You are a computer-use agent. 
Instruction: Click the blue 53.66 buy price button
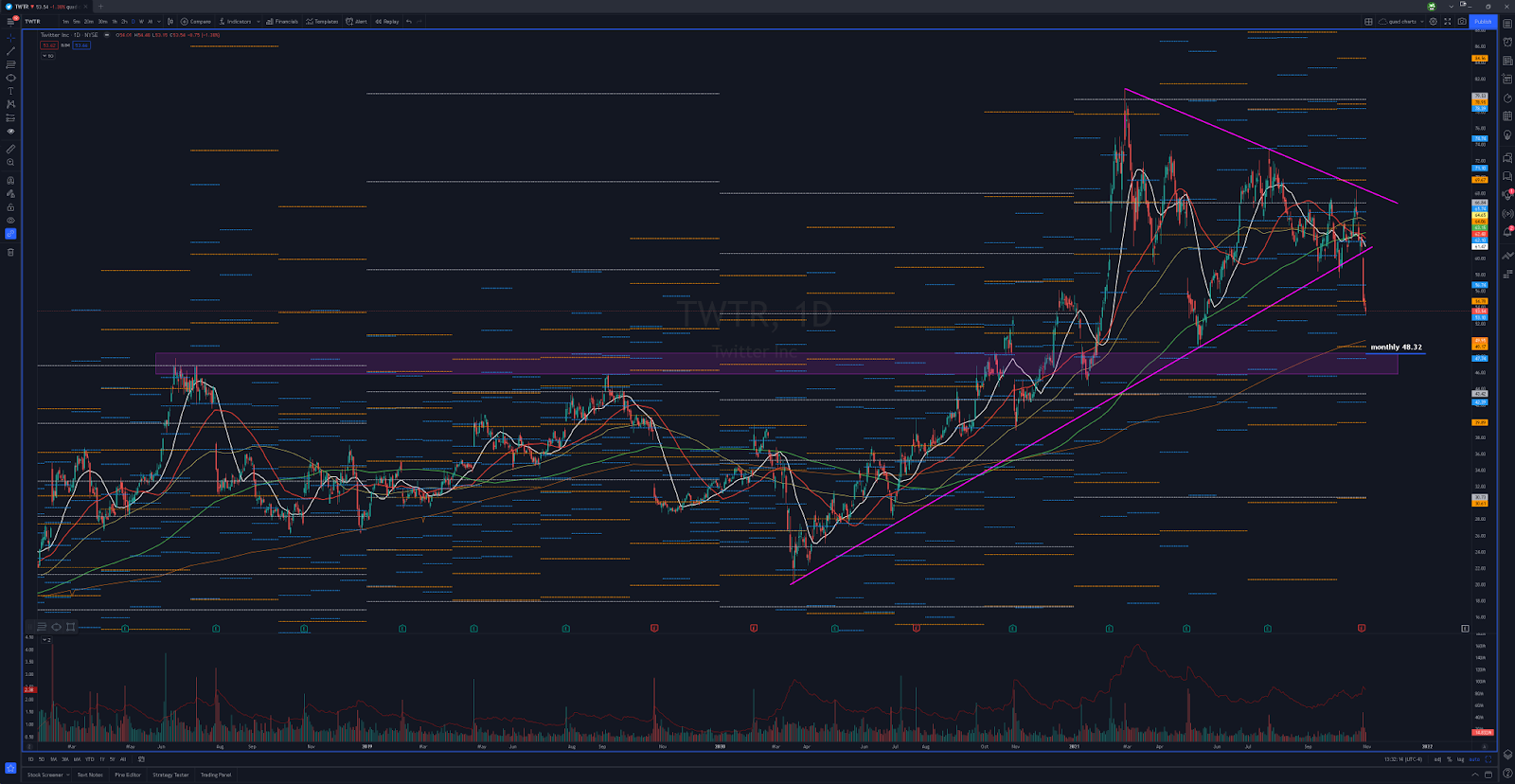click(x=81, y=45)
